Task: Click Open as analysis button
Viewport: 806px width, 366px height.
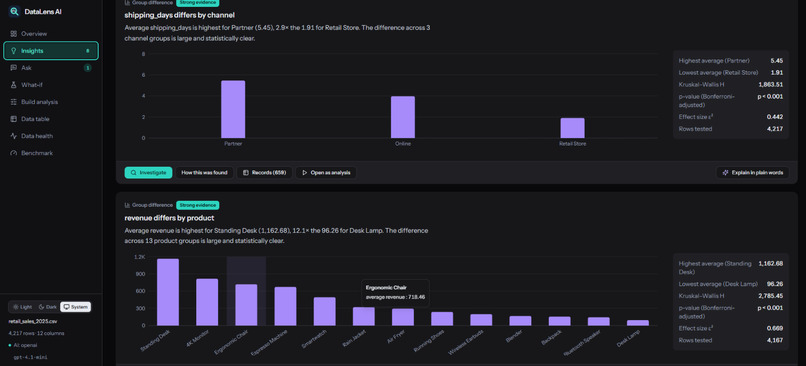Action: point(326,173)
